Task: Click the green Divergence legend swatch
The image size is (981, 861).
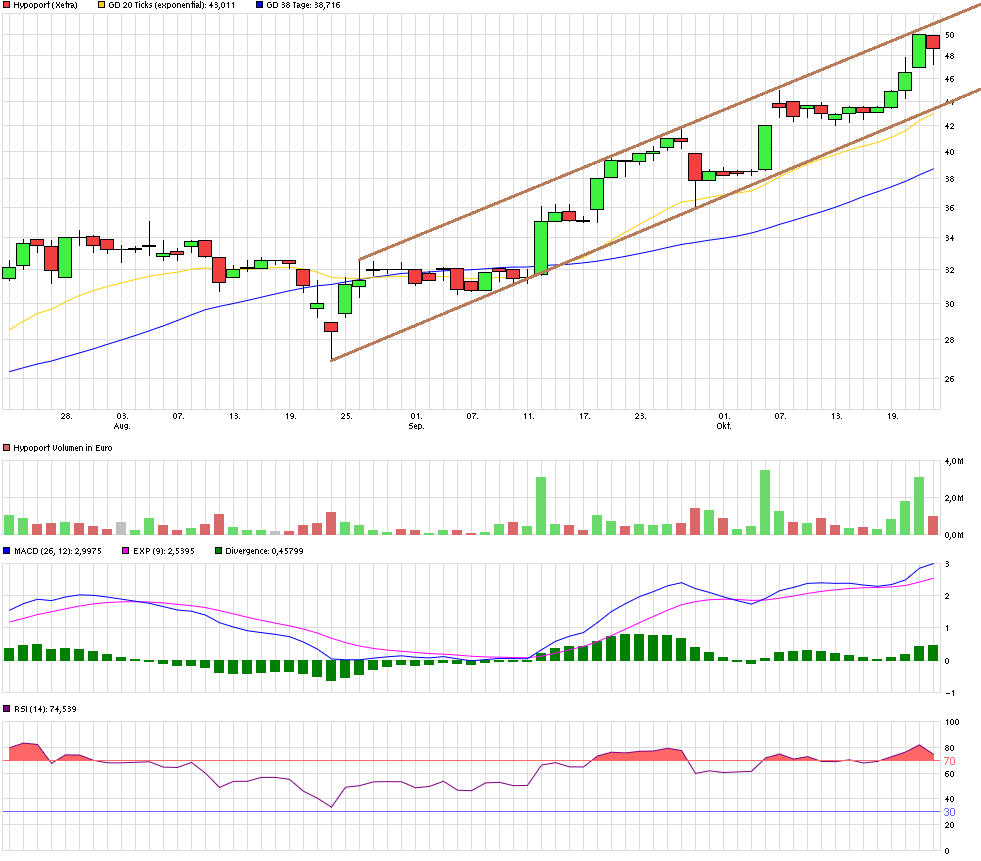Action: [218, 551]
